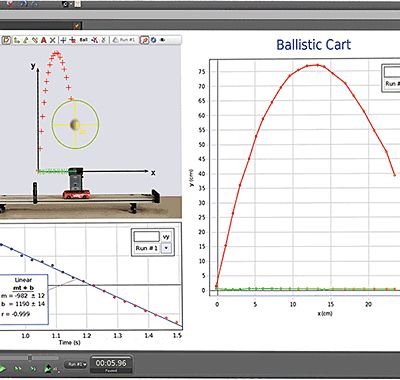The width and height of the screenshot is (400, 380).
Task: Click the yellow ball tracking target in video
Action: (x=75, y=125)
